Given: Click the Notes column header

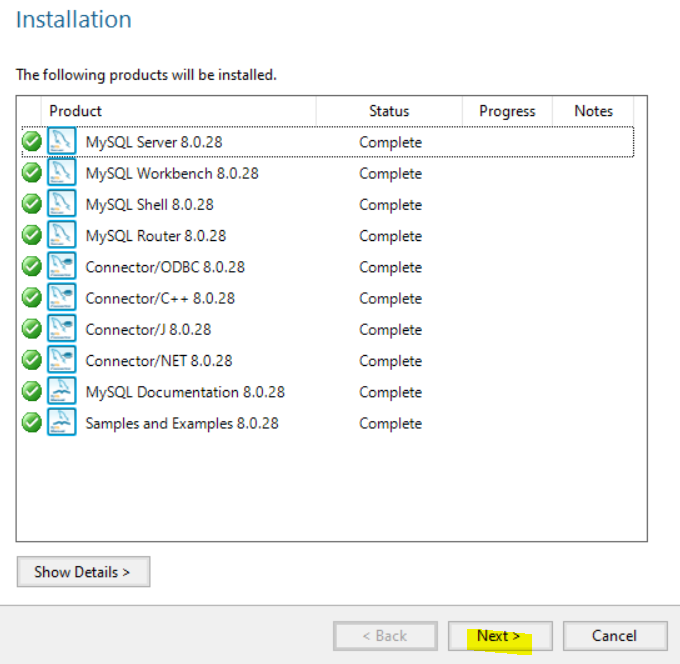Looking at the screenshot, I should (x=593, y=111).
